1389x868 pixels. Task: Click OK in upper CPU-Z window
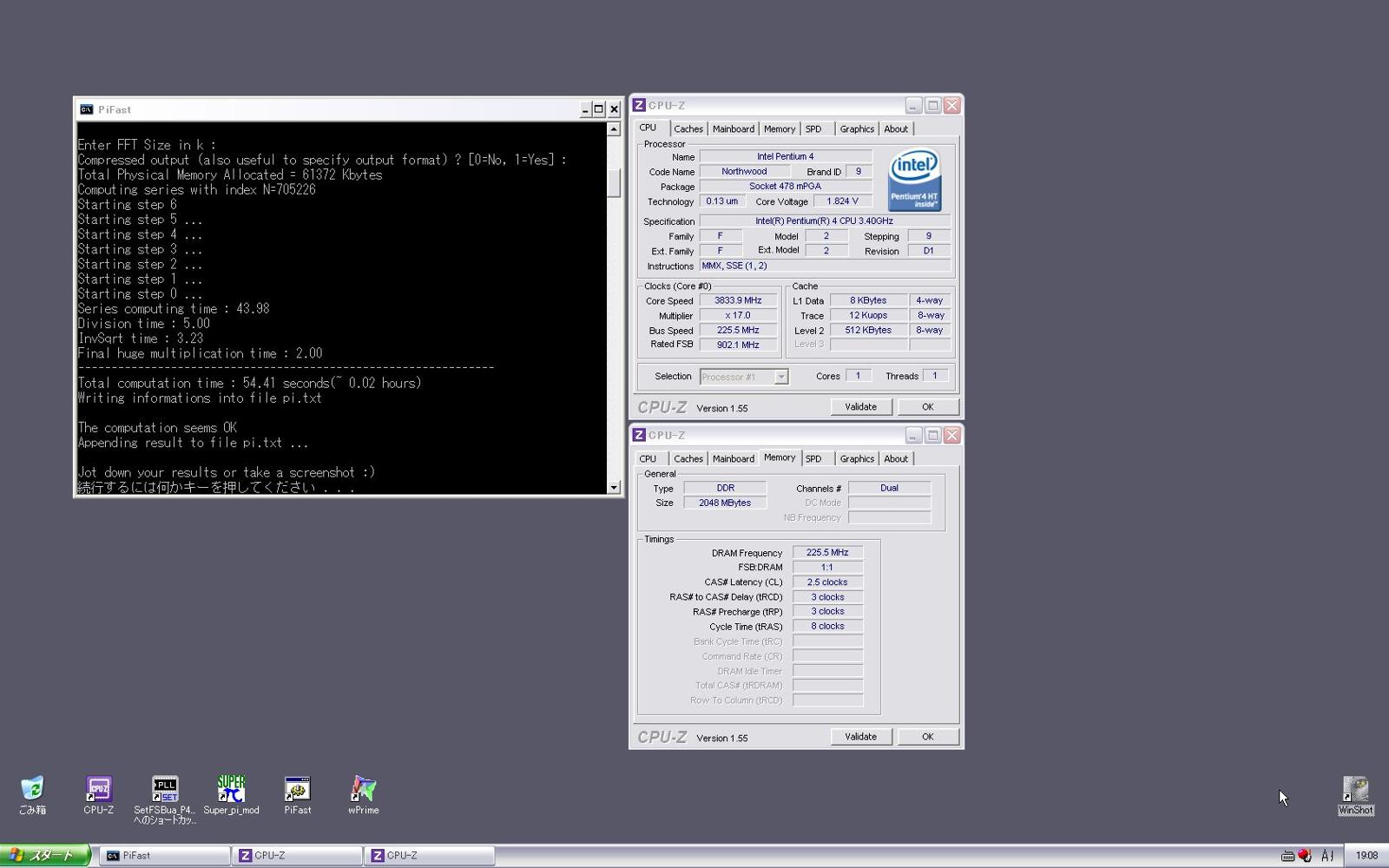click(927, 406)
